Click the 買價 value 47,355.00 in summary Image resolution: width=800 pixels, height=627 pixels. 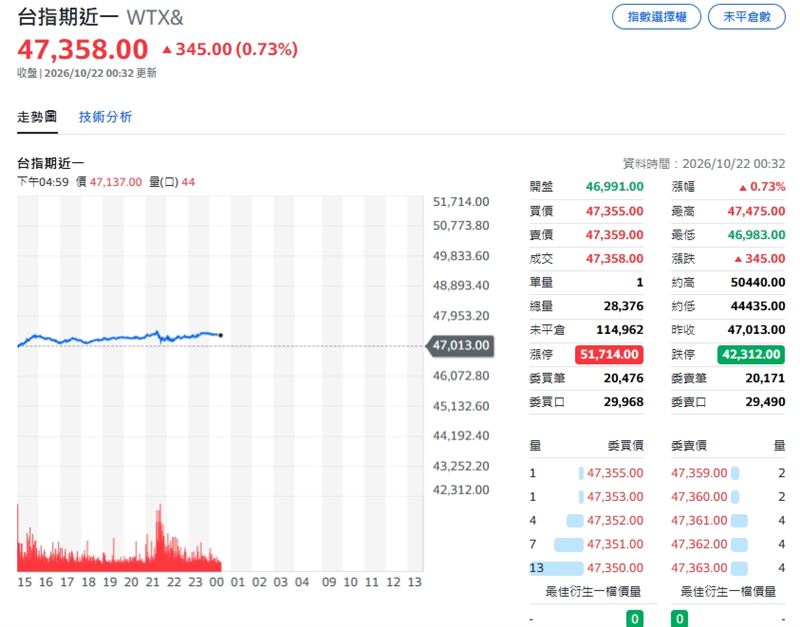tap(614, 211)
